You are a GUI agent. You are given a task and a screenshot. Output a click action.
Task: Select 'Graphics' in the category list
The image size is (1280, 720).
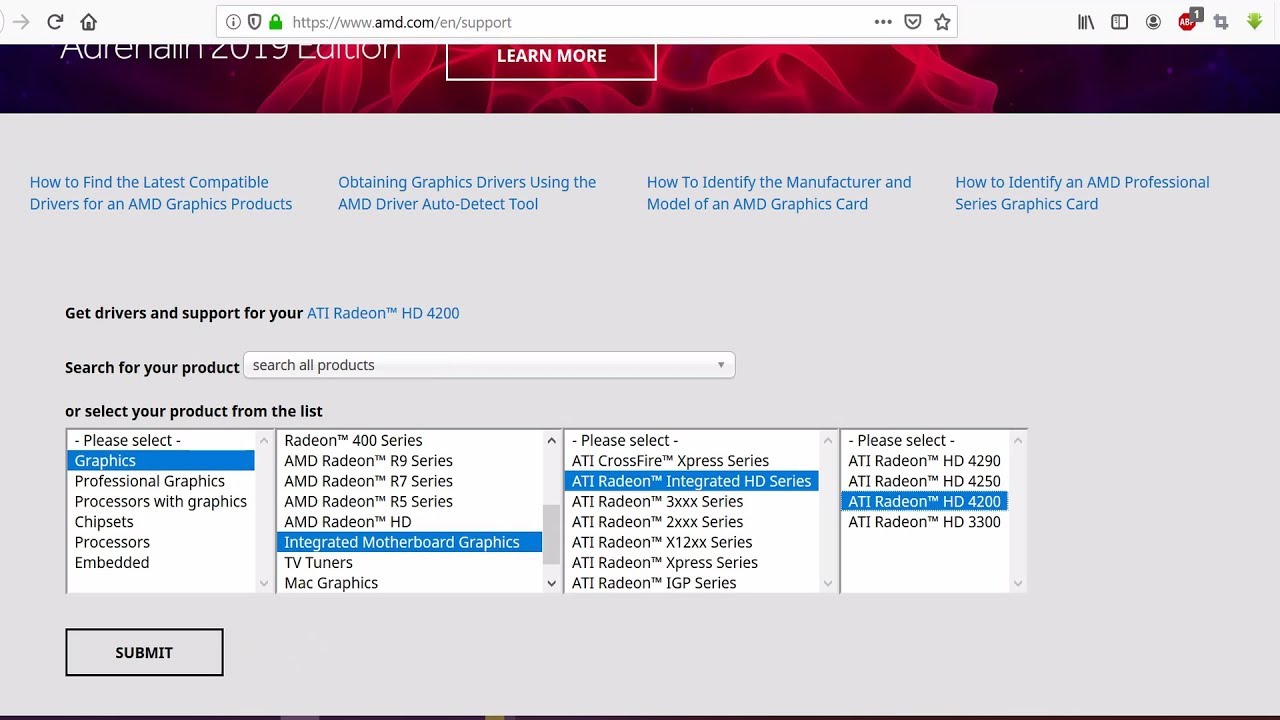point(161,460)
